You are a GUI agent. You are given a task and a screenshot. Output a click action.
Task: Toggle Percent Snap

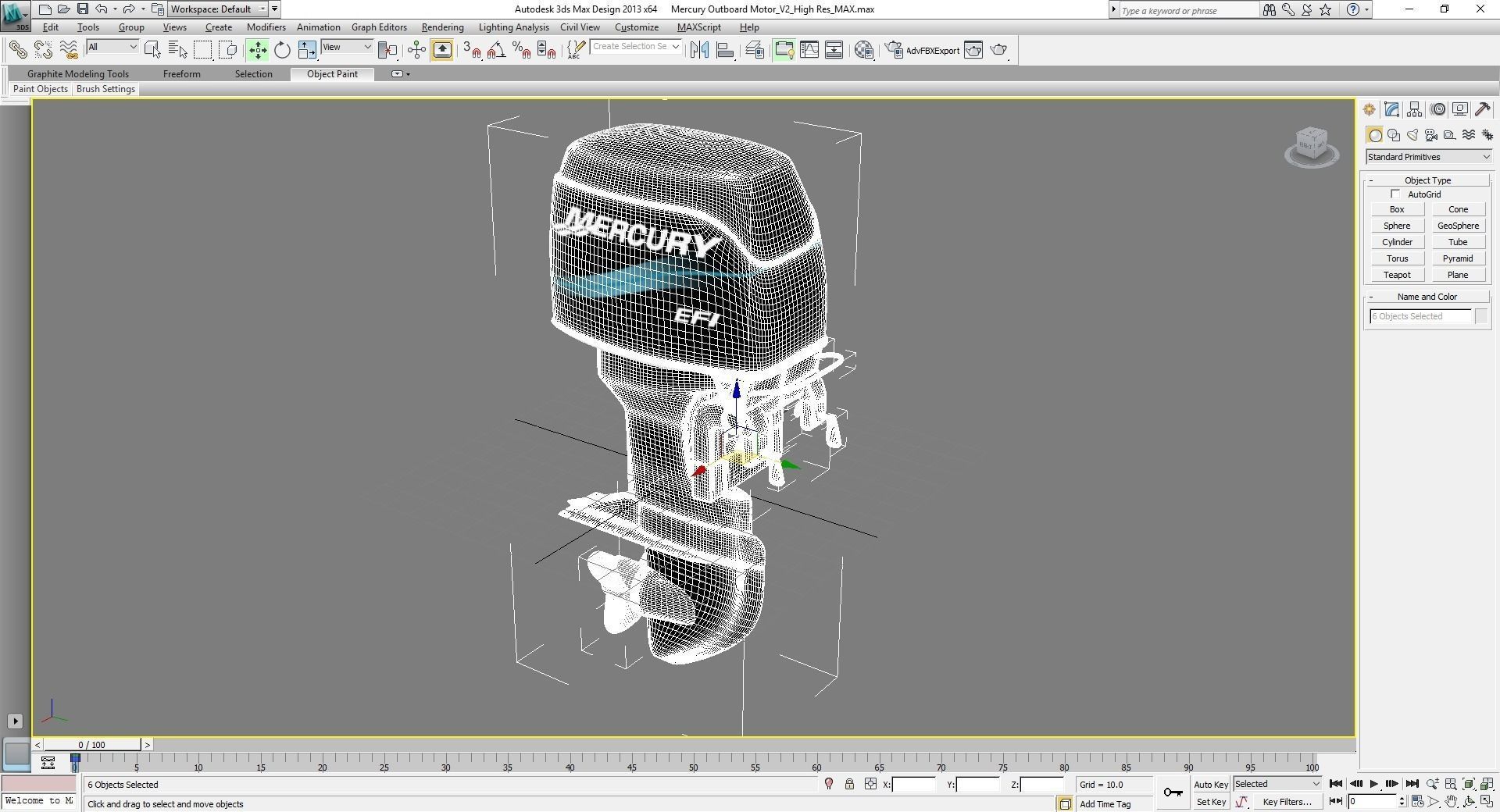tap(522, 50)
